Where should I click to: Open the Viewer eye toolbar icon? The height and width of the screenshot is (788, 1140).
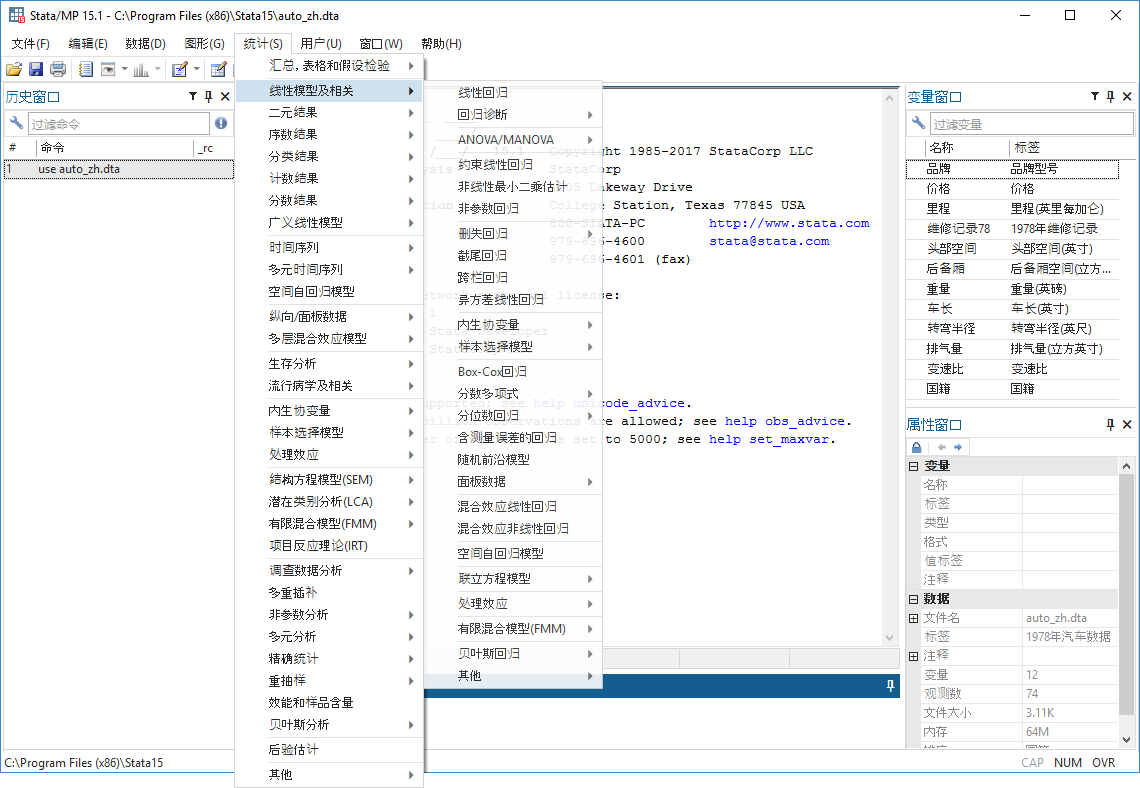[108, 70]
